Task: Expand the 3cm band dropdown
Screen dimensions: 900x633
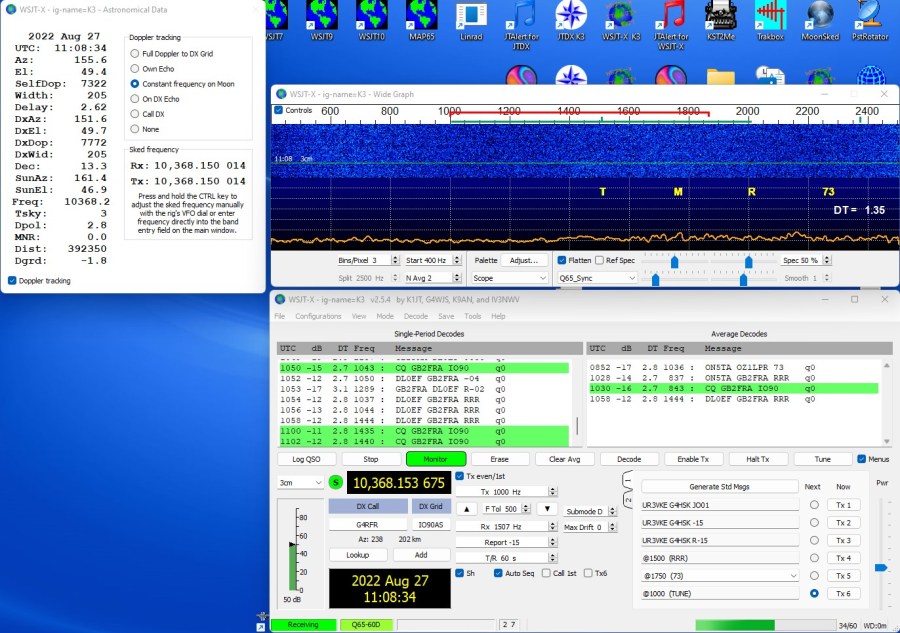Action: [x=299, y=483]
